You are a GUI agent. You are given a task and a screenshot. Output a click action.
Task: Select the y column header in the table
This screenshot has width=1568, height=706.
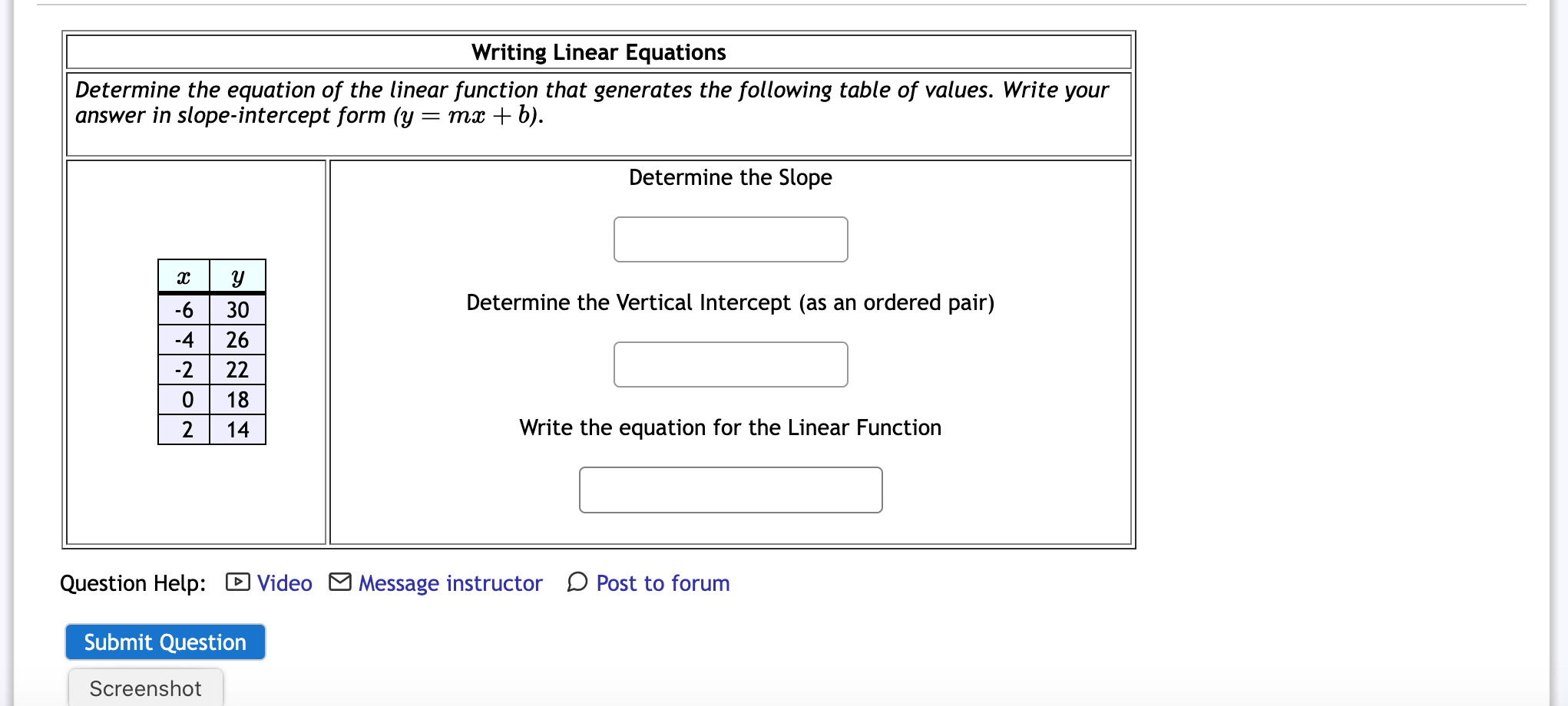click(x=237, y=277)
